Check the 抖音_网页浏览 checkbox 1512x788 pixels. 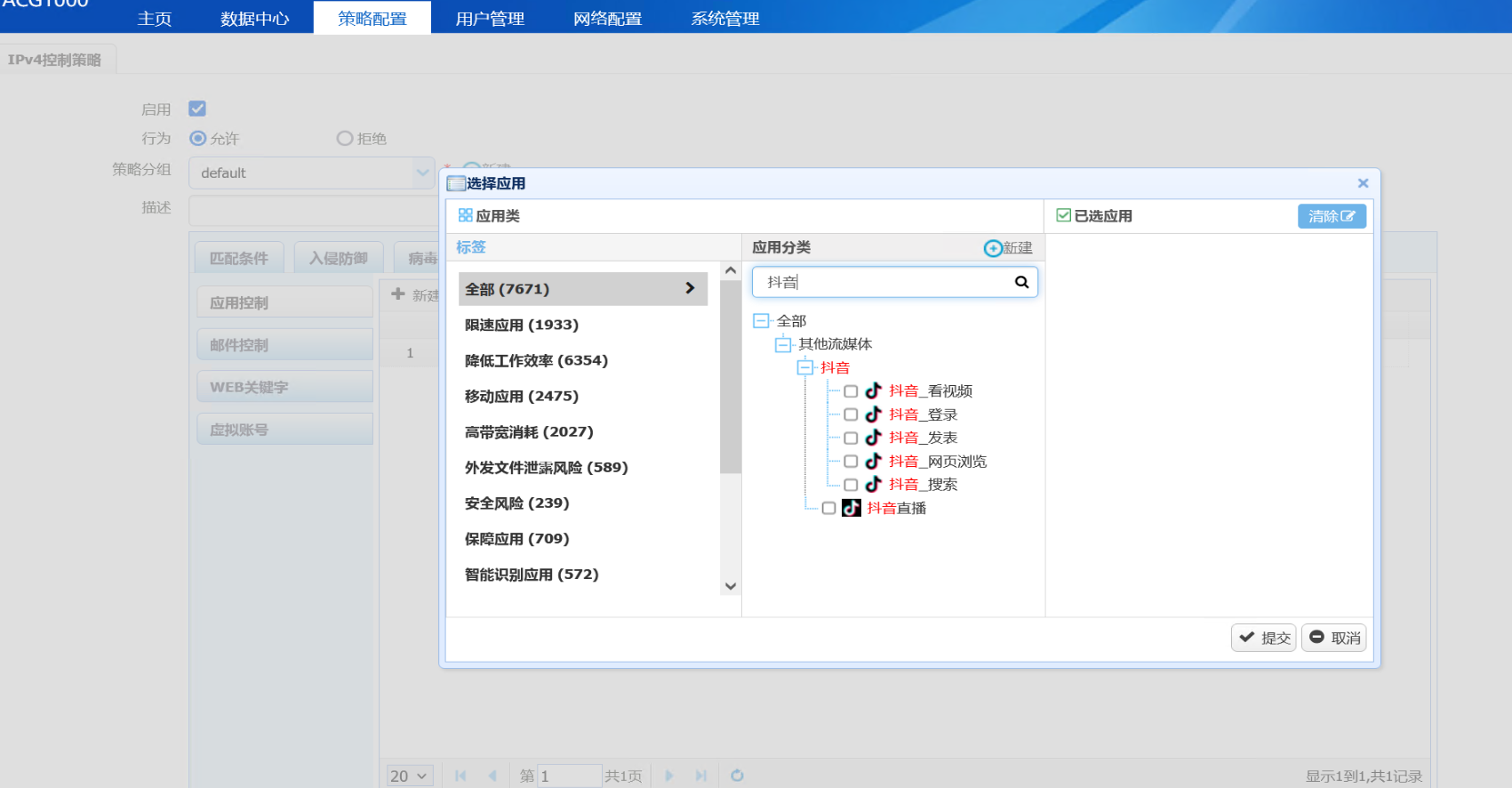(x=851, y=461)
